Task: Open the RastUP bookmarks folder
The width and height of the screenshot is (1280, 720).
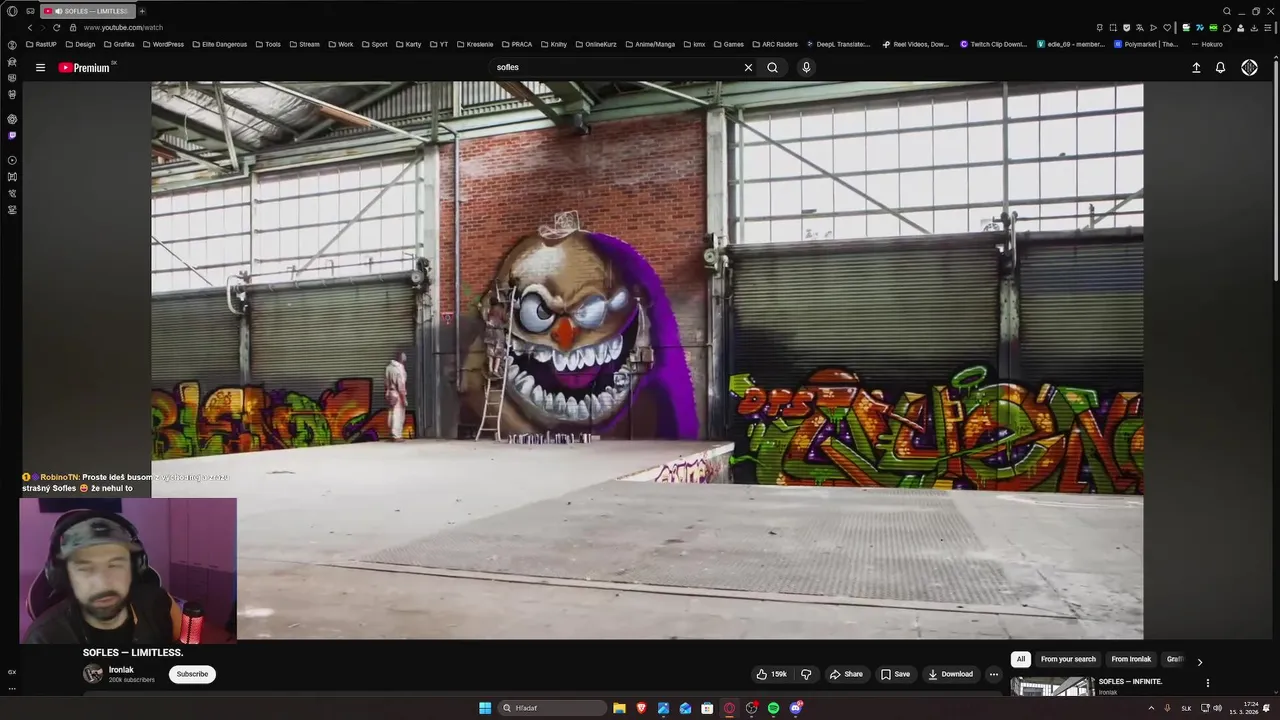Action: point(41,44)
